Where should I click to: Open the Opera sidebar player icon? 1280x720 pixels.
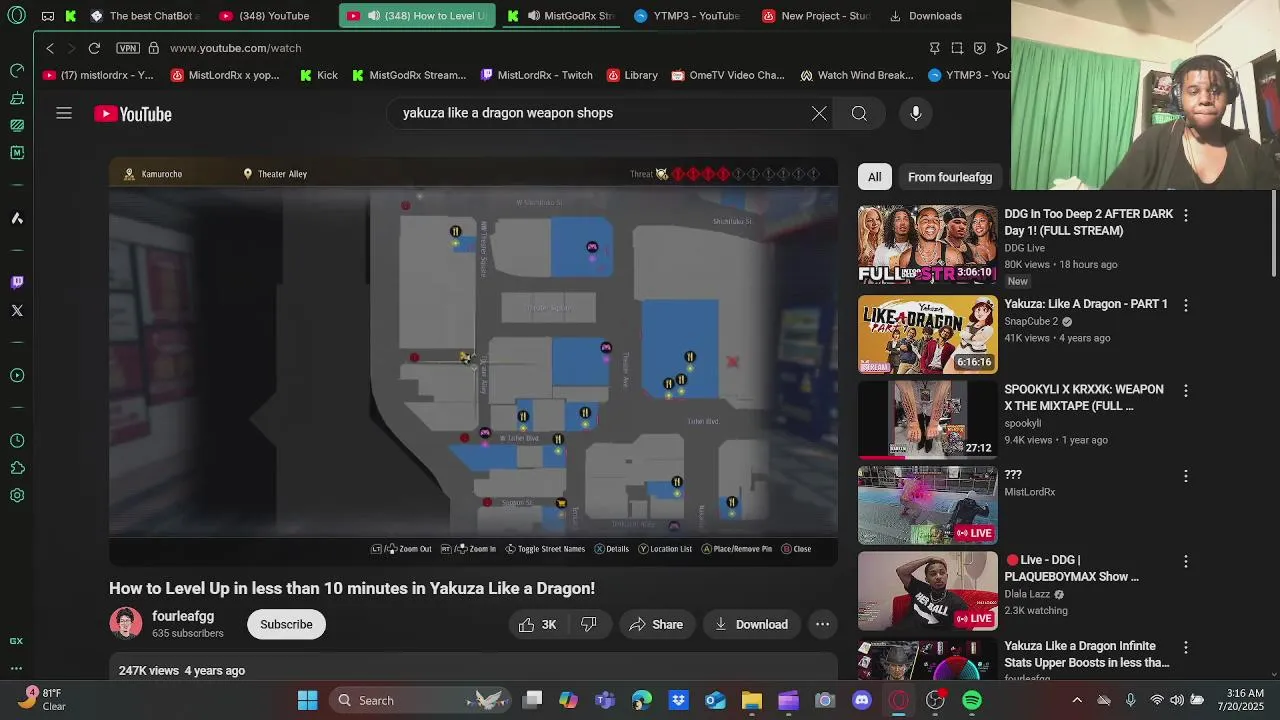pos(17,376)
